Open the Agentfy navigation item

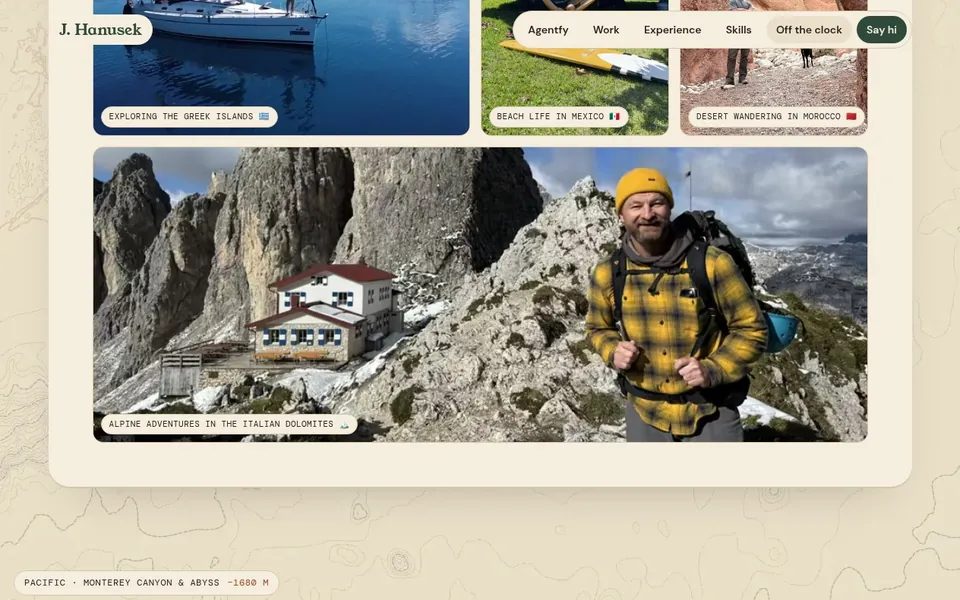click(x=548, y=30)
